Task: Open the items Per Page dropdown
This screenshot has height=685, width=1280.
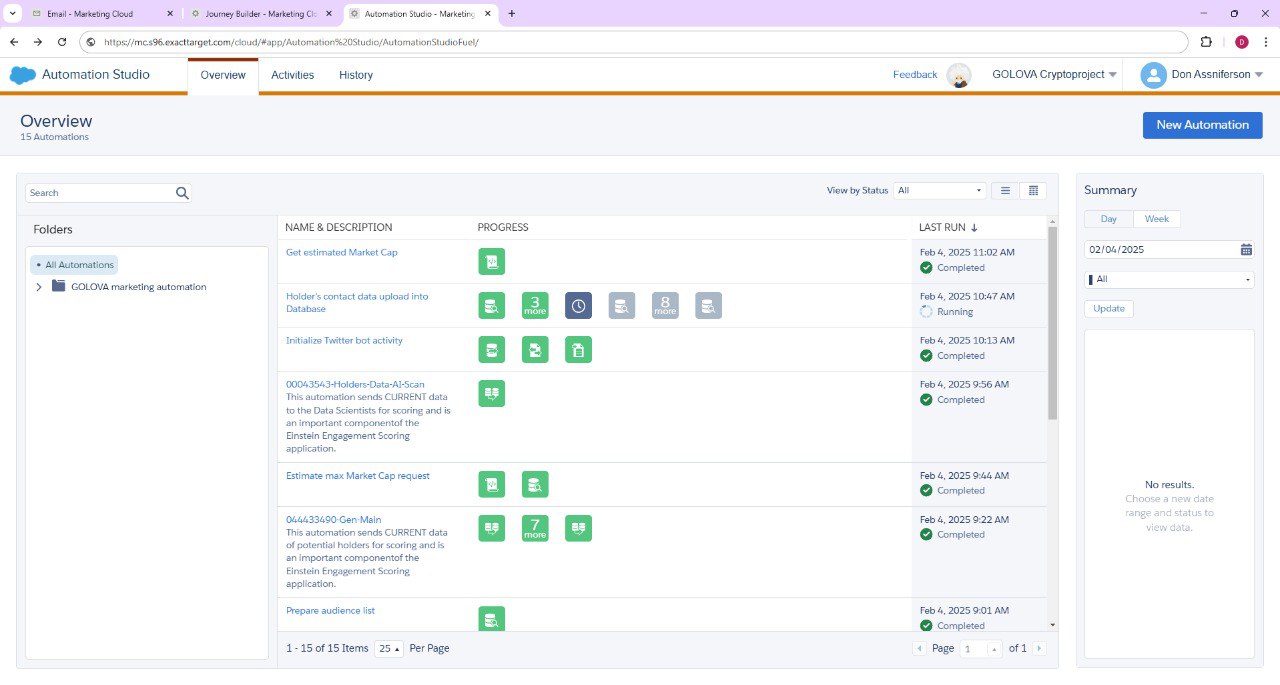Action: pyautogui.click(x=388, y=649)
